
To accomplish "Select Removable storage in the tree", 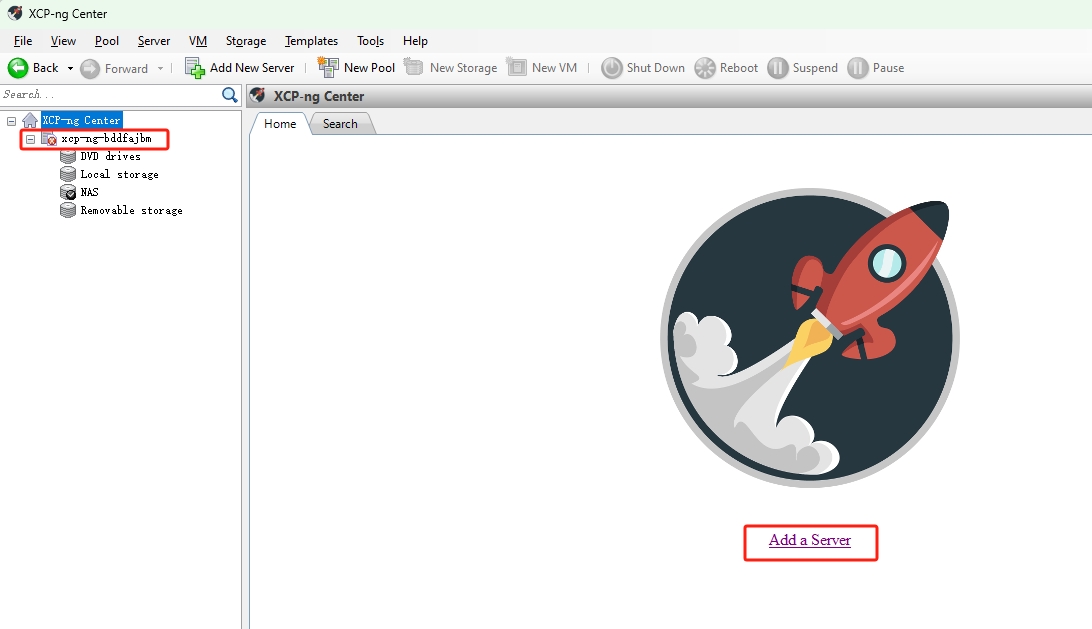I will (x=131, y=210).
